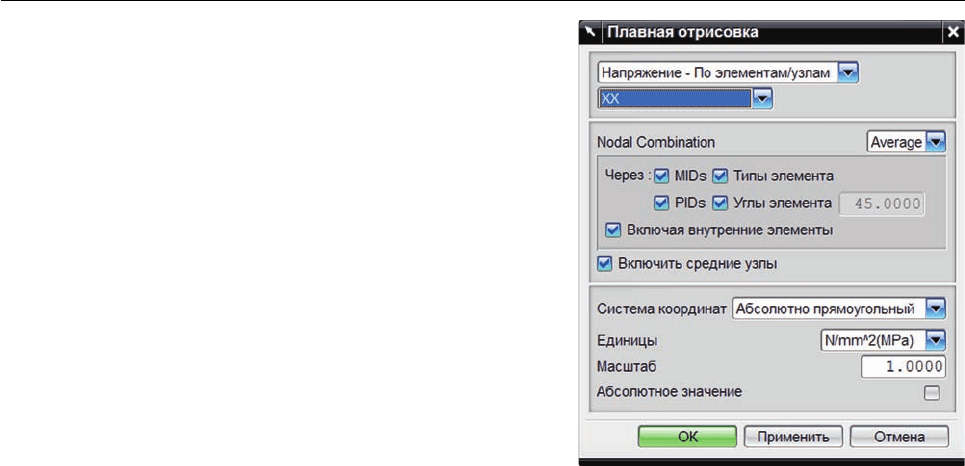Click the pin icon in dialog title bar
The image size is (965, 466).
tap(591, 32)
